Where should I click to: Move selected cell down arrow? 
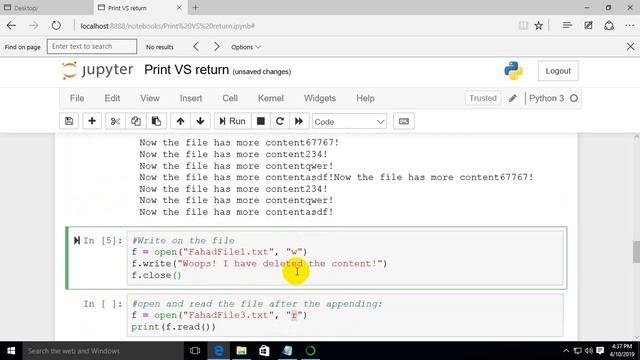click(x=200, y=121)
